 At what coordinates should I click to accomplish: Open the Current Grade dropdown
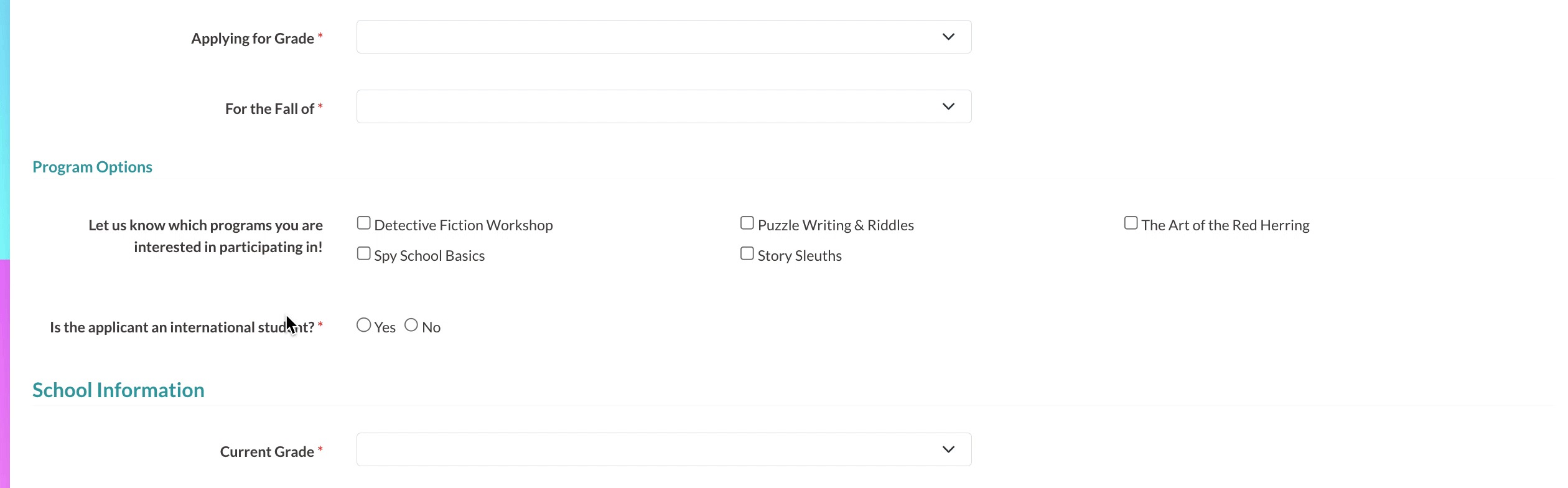pos(663,449)
